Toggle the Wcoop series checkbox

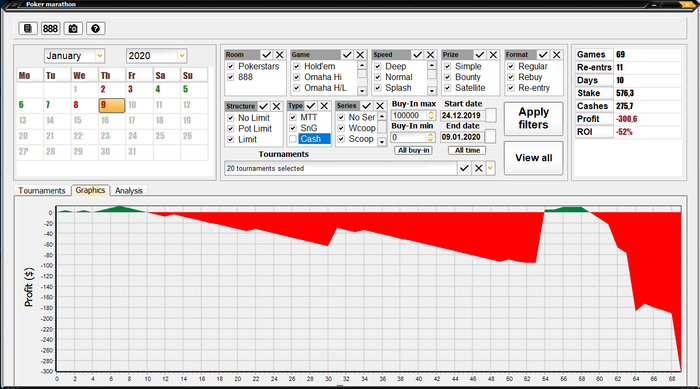(342, 128)
